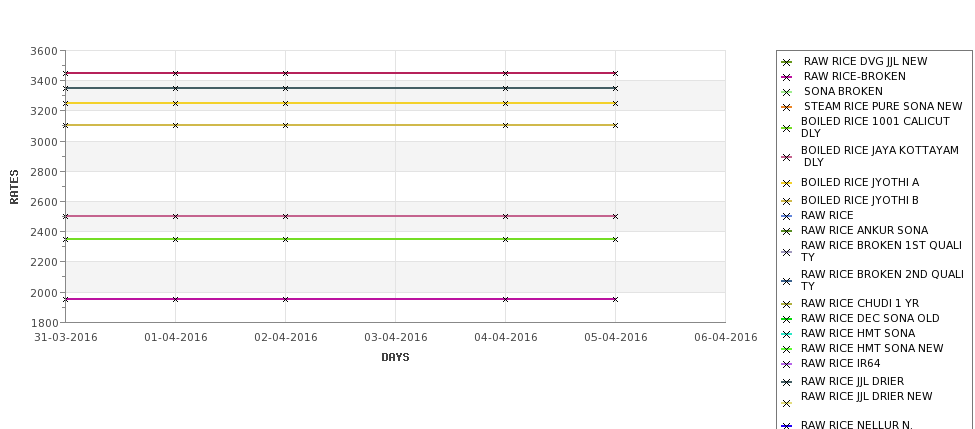The height and width of the screenshot is (429, 975).
Task: Click the RAW RICE IR64 legend marker
Action: point(786,364)
